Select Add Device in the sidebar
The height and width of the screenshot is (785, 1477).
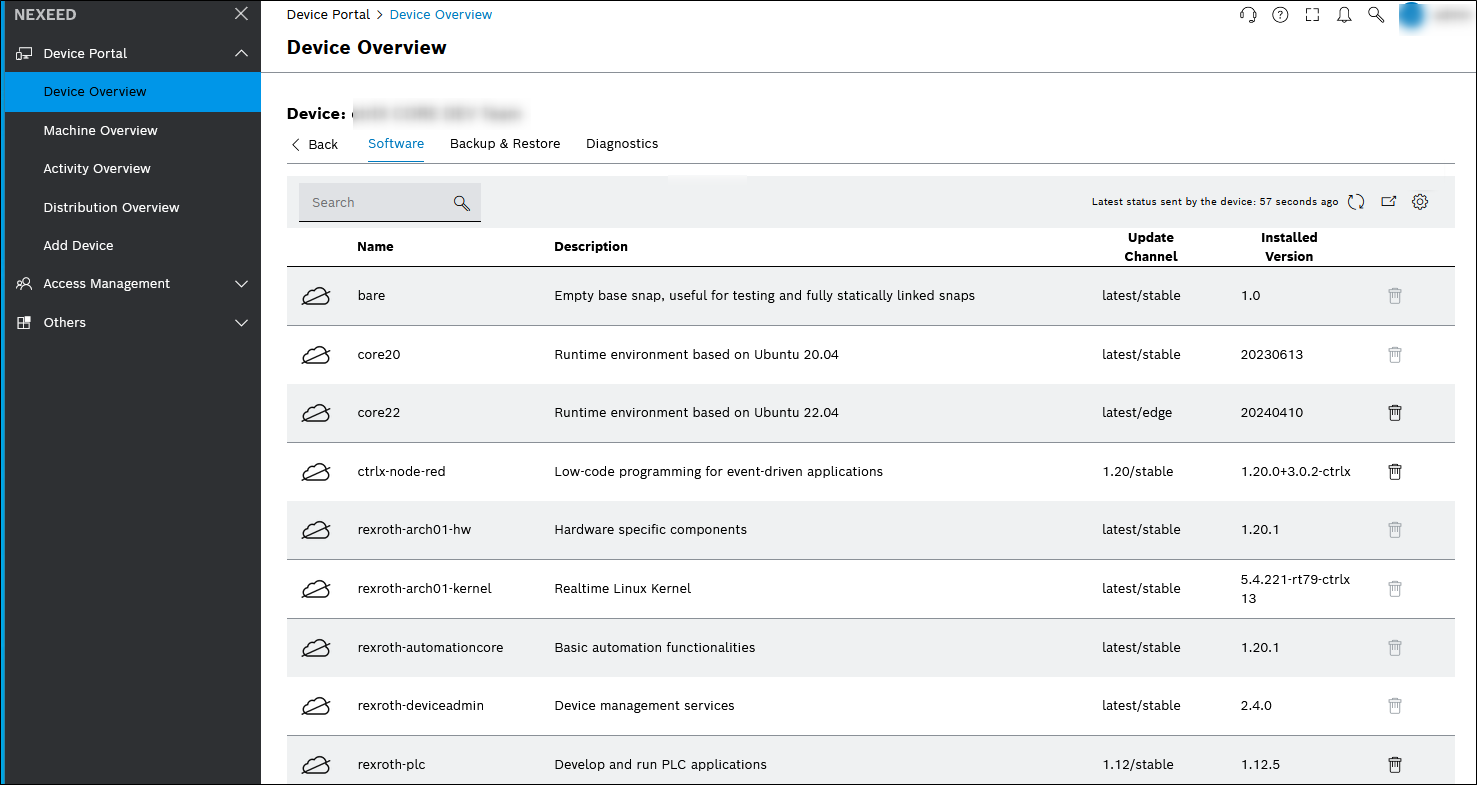coord(78,245)
